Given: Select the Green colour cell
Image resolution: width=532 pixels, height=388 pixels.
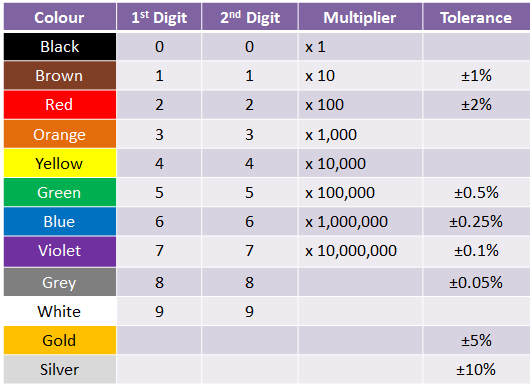Looking at the screenshot, I should (x=60, y=192).
